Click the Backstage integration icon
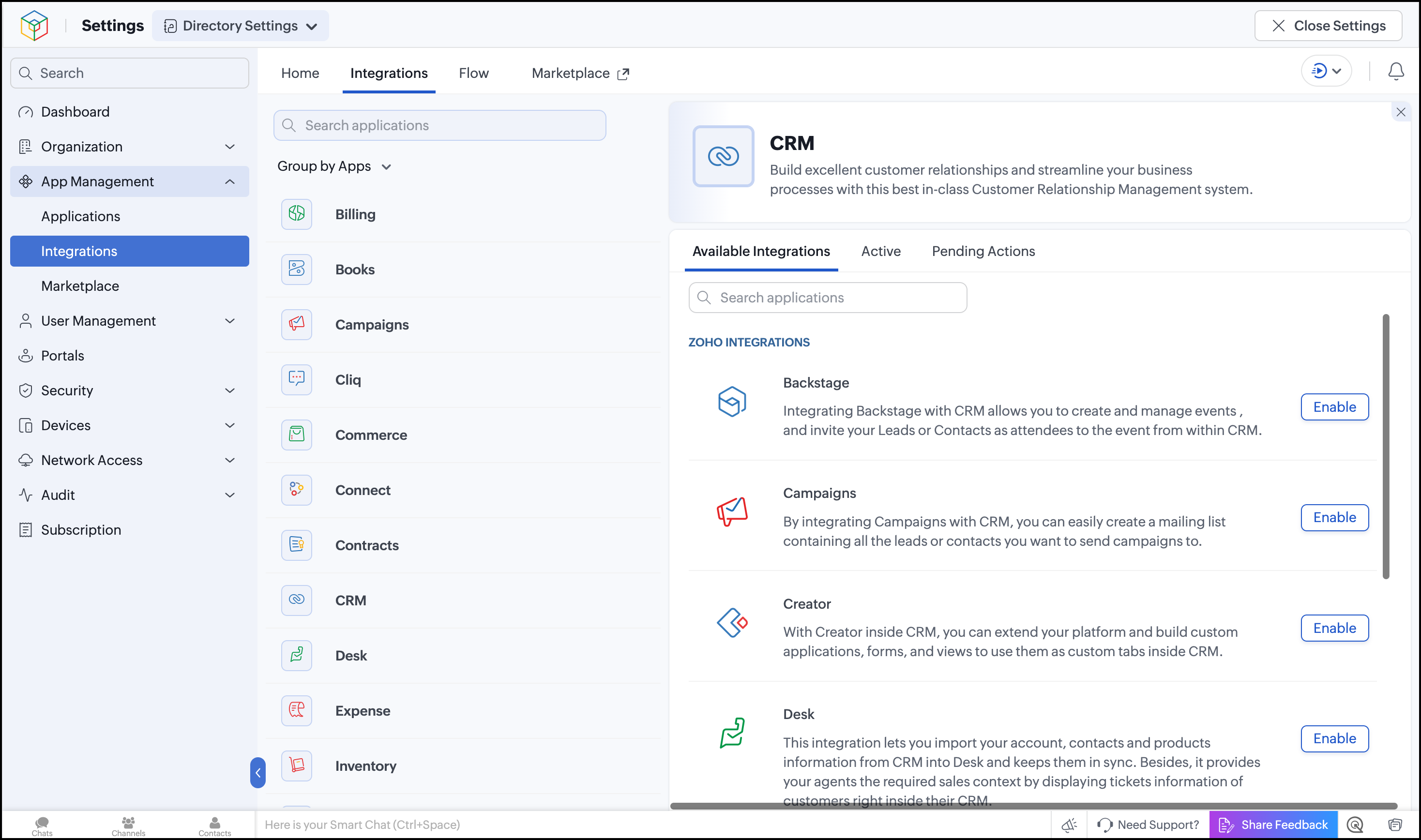The image size is (1421, 840). [x=731, y=402]
